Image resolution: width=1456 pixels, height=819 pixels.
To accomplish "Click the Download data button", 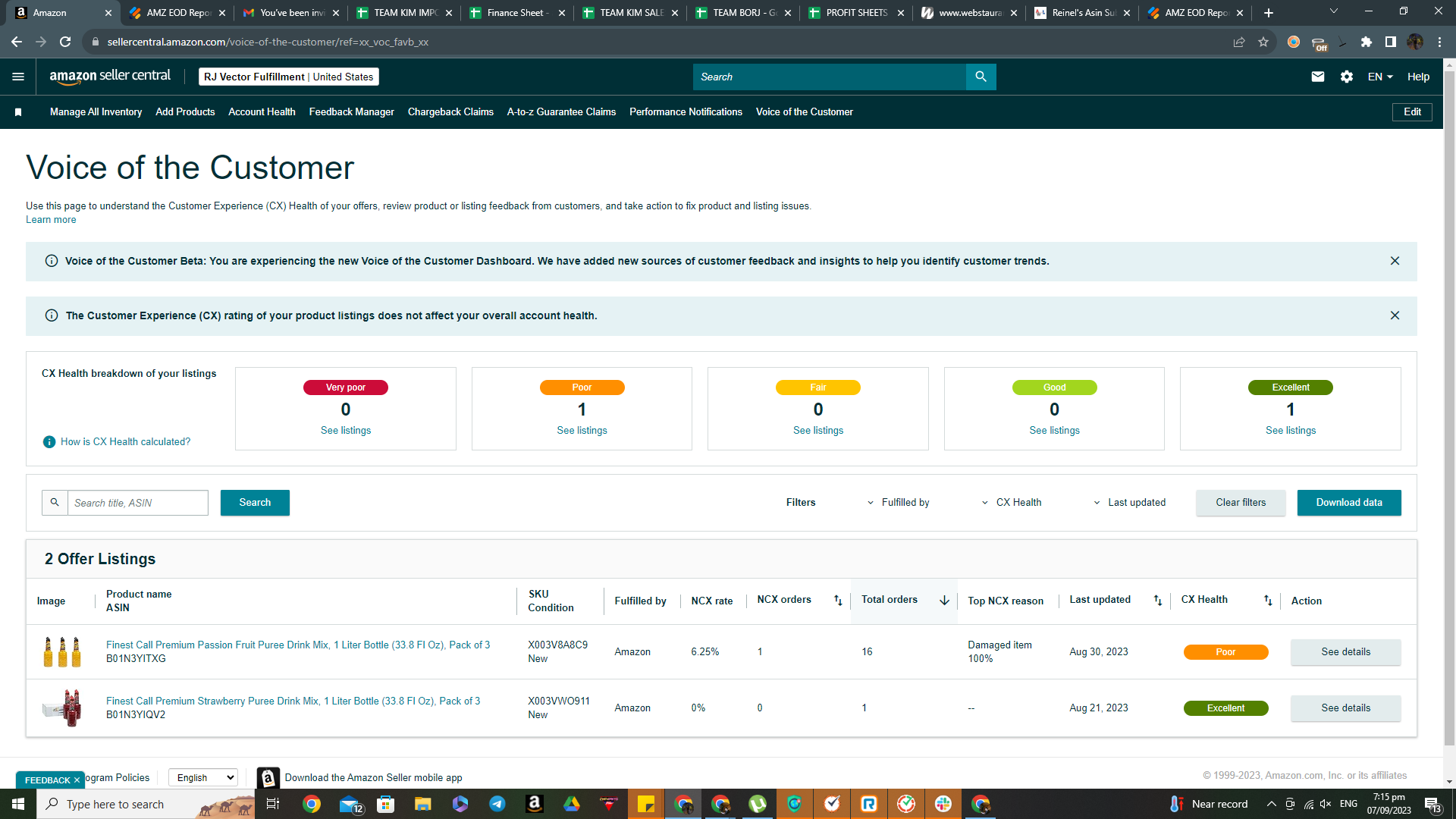I will [x=1349, y=503].
